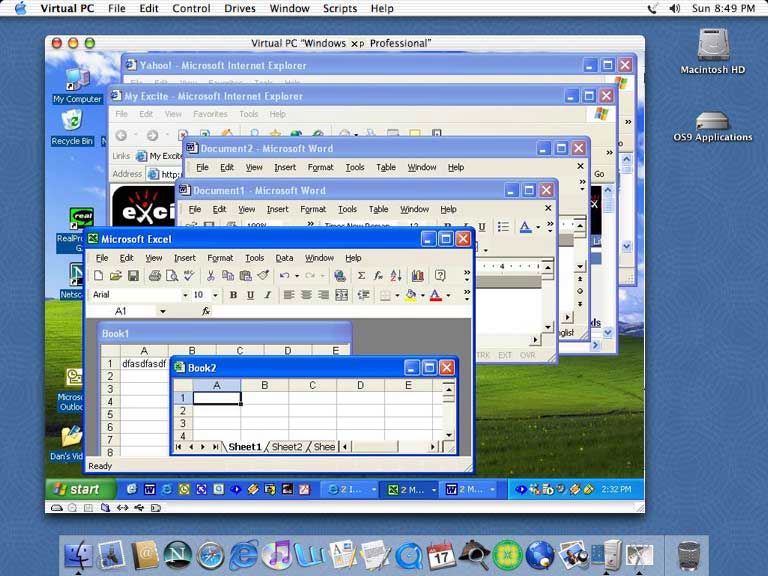Click the fx button beside the formula bar
This screenshot has width=768, height=576.
206,311
